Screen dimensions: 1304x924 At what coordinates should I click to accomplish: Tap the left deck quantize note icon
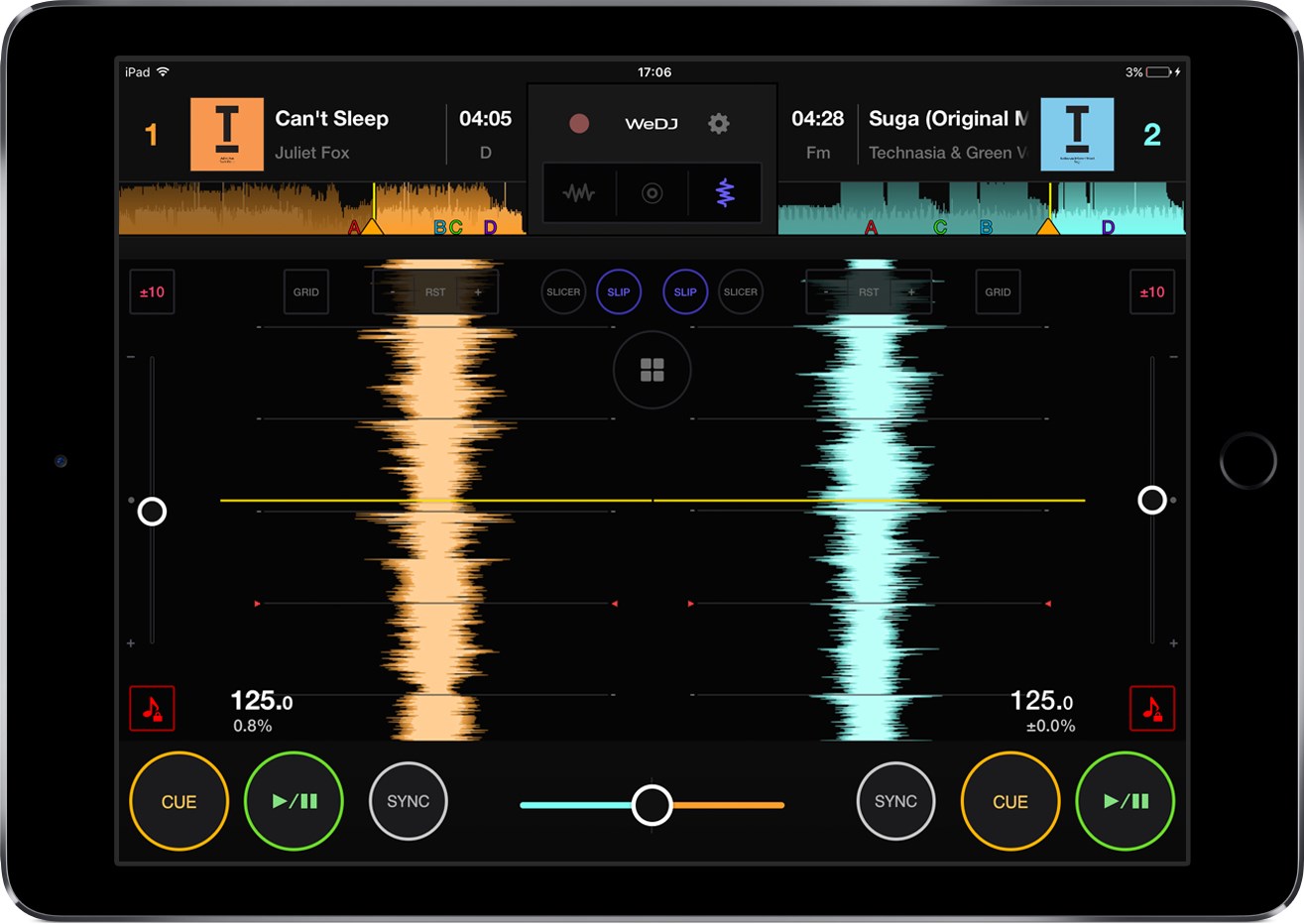[152, 708]
